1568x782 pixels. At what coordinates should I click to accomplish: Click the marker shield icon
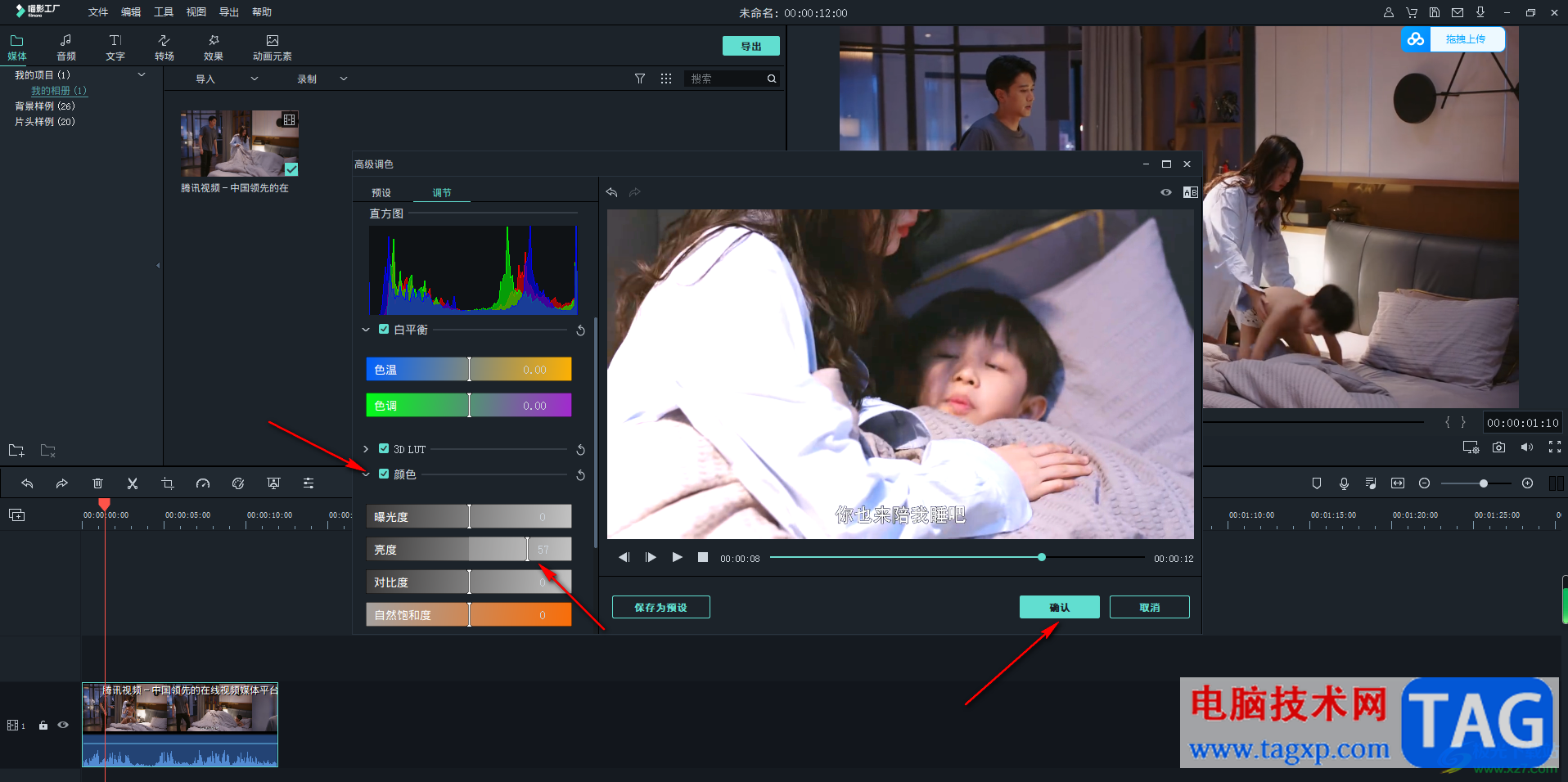[x=1317, y=483]
